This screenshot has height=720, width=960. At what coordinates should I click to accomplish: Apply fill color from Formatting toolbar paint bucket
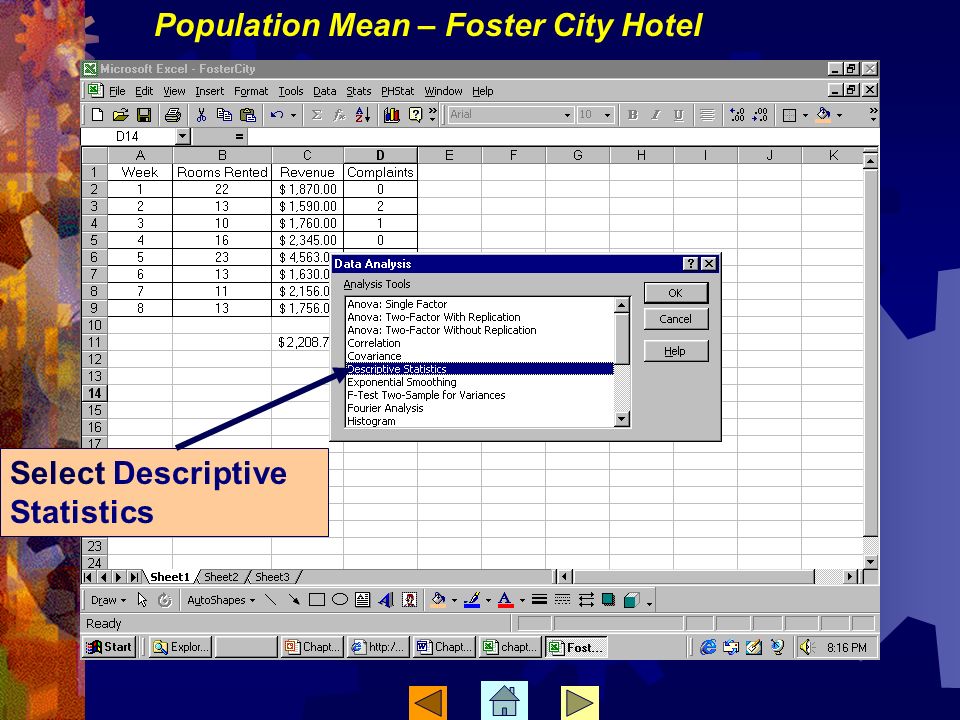(823, 114)
